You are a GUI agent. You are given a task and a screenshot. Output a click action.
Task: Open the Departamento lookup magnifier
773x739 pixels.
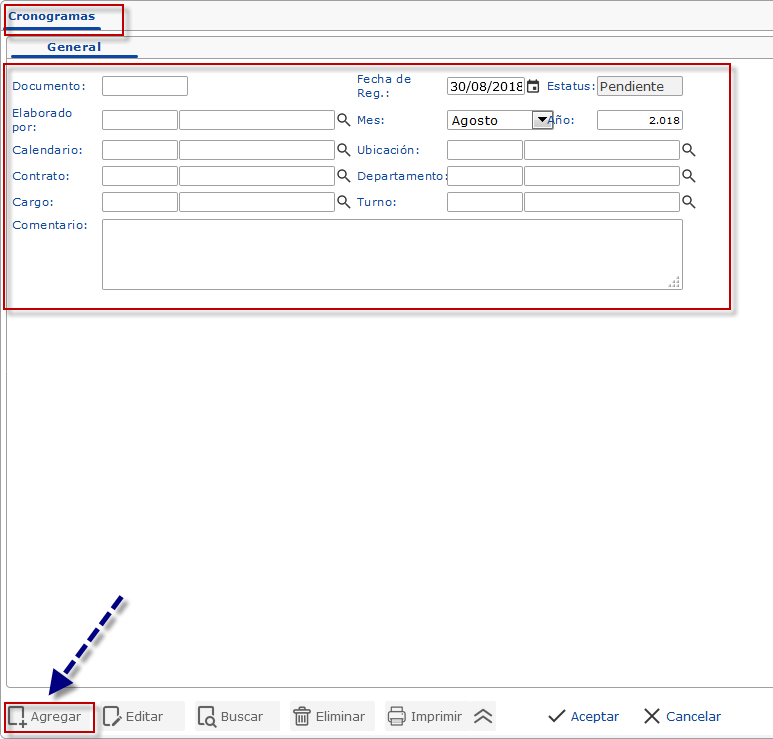coord(688,176)
